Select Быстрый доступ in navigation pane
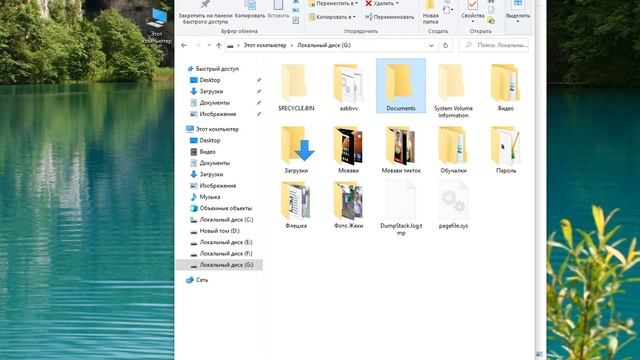The width and height of the screenshot is (640, 360). click(x=217, y=69)
